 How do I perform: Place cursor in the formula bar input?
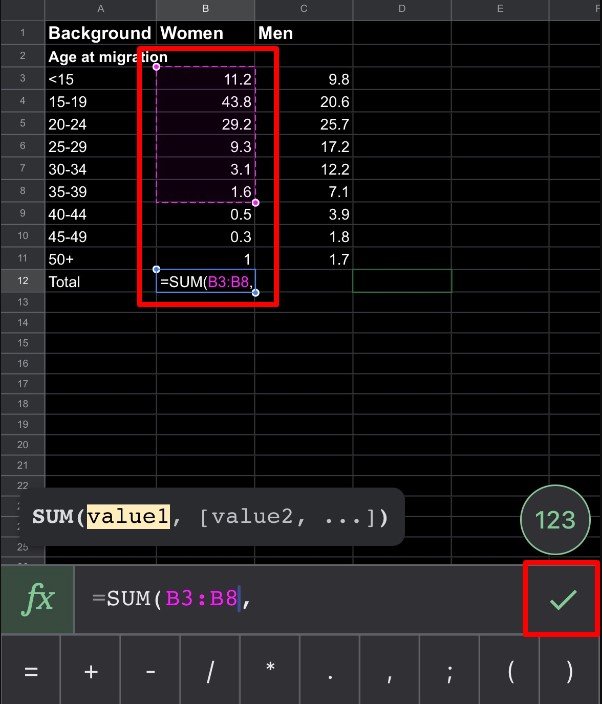(299, 599)
